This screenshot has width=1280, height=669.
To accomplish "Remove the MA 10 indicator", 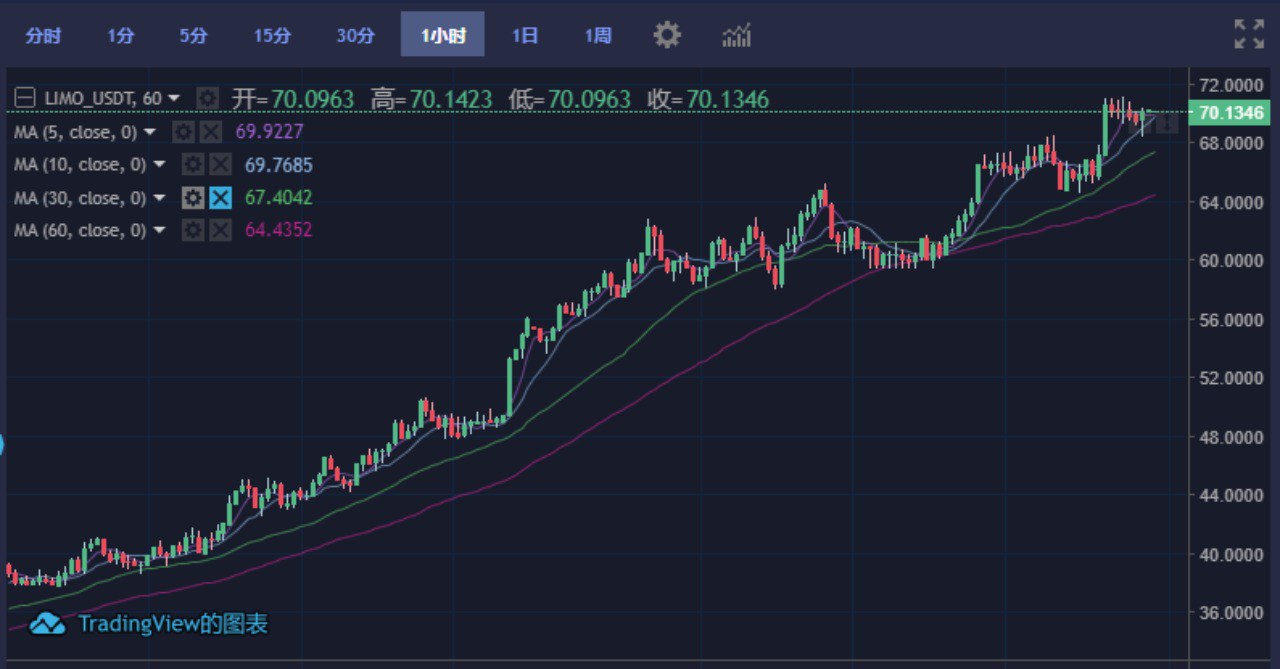I will pyautogui.click(x=220, y=165).
